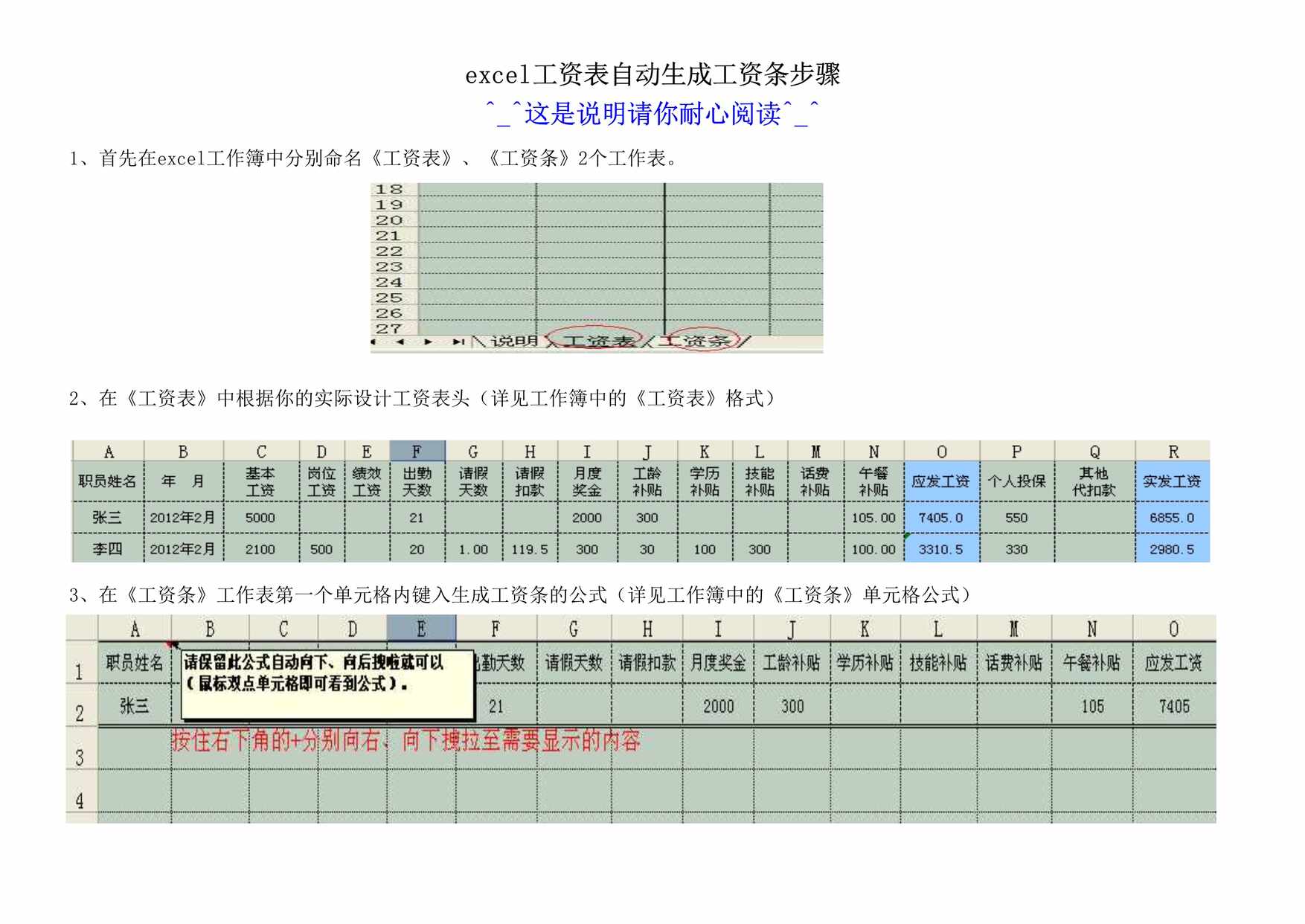Select 李四's leave days cell 1.00
Image resolution: width=1305 pixels, height=924 pixels.
click(473, 549)
